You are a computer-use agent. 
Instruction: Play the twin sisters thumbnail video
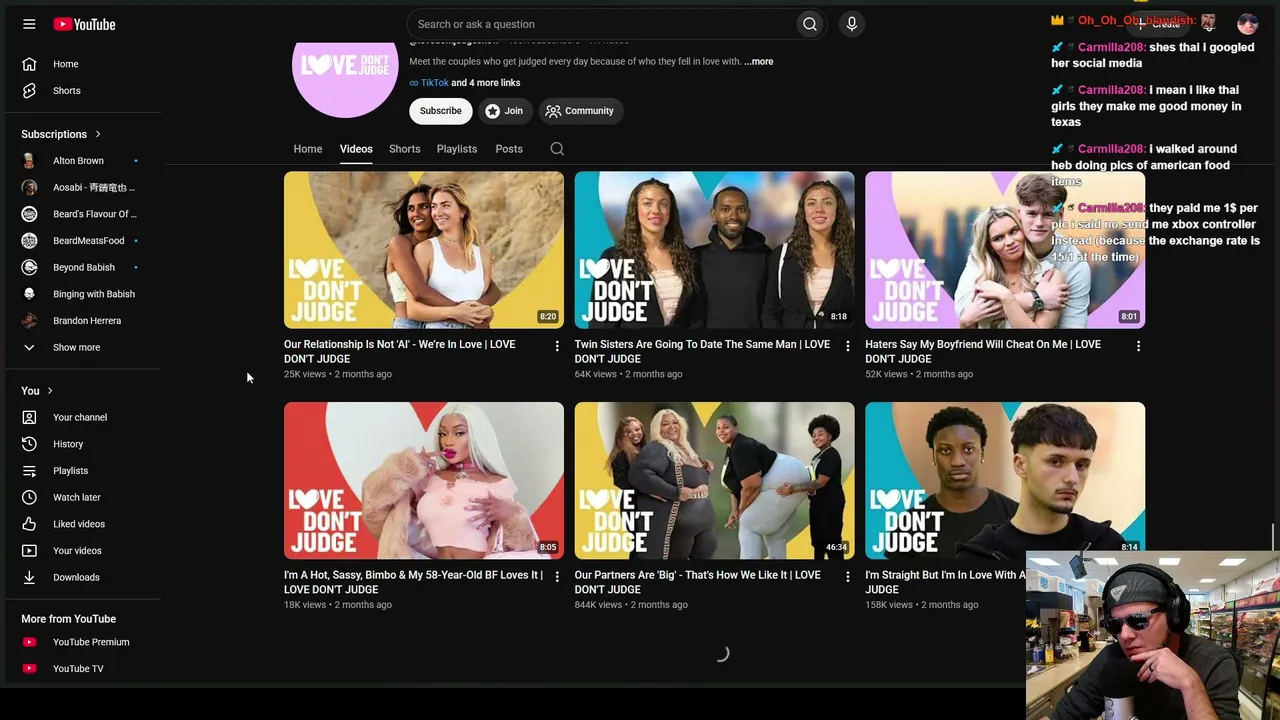click(714, 250)
